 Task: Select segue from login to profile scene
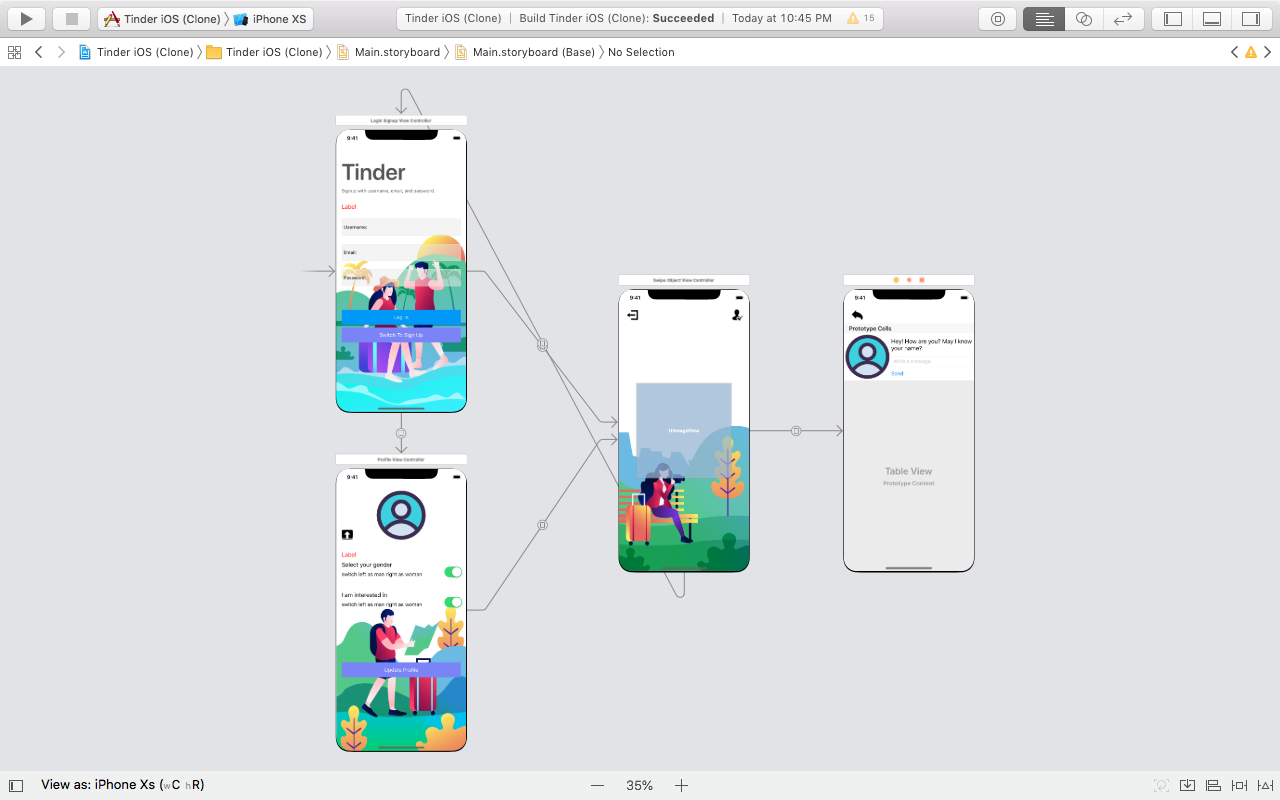pyautogui.click(x=401, y=433)
